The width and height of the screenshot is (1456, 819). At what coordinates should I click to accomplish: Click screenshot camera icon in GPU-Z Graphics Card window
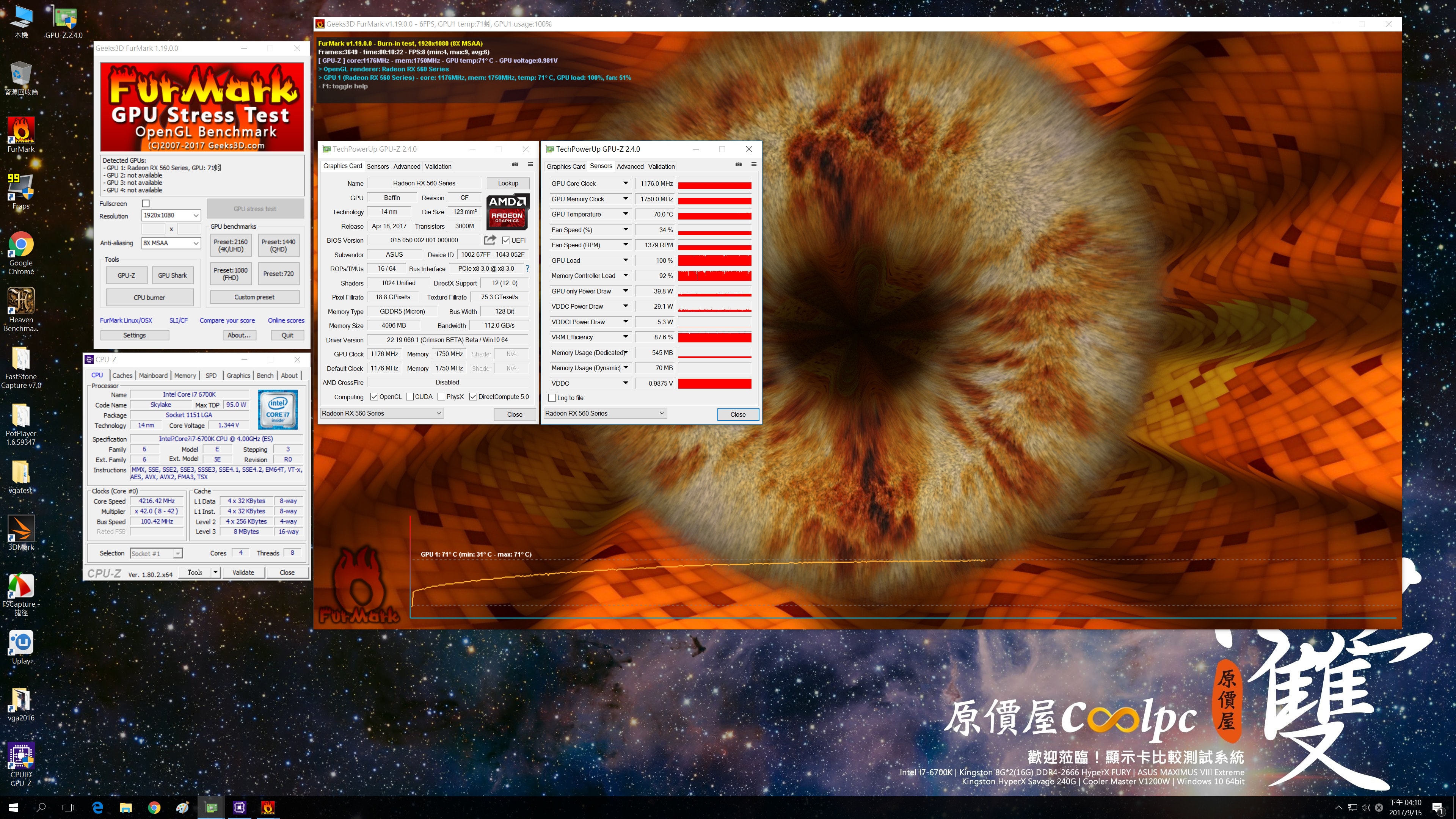point(515,165)
